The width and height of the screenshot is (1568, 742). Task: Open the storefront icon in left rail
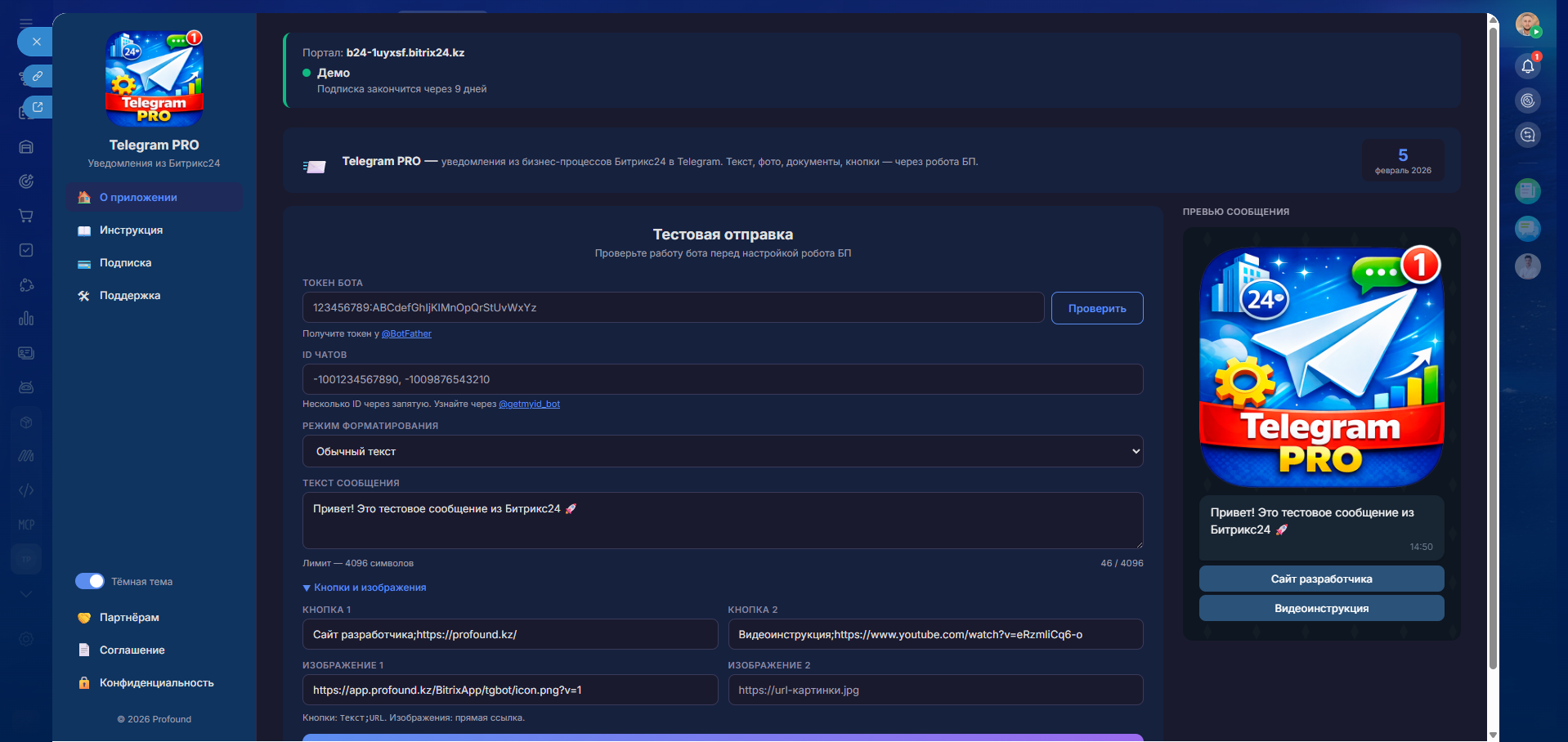[x=26, y=147]
